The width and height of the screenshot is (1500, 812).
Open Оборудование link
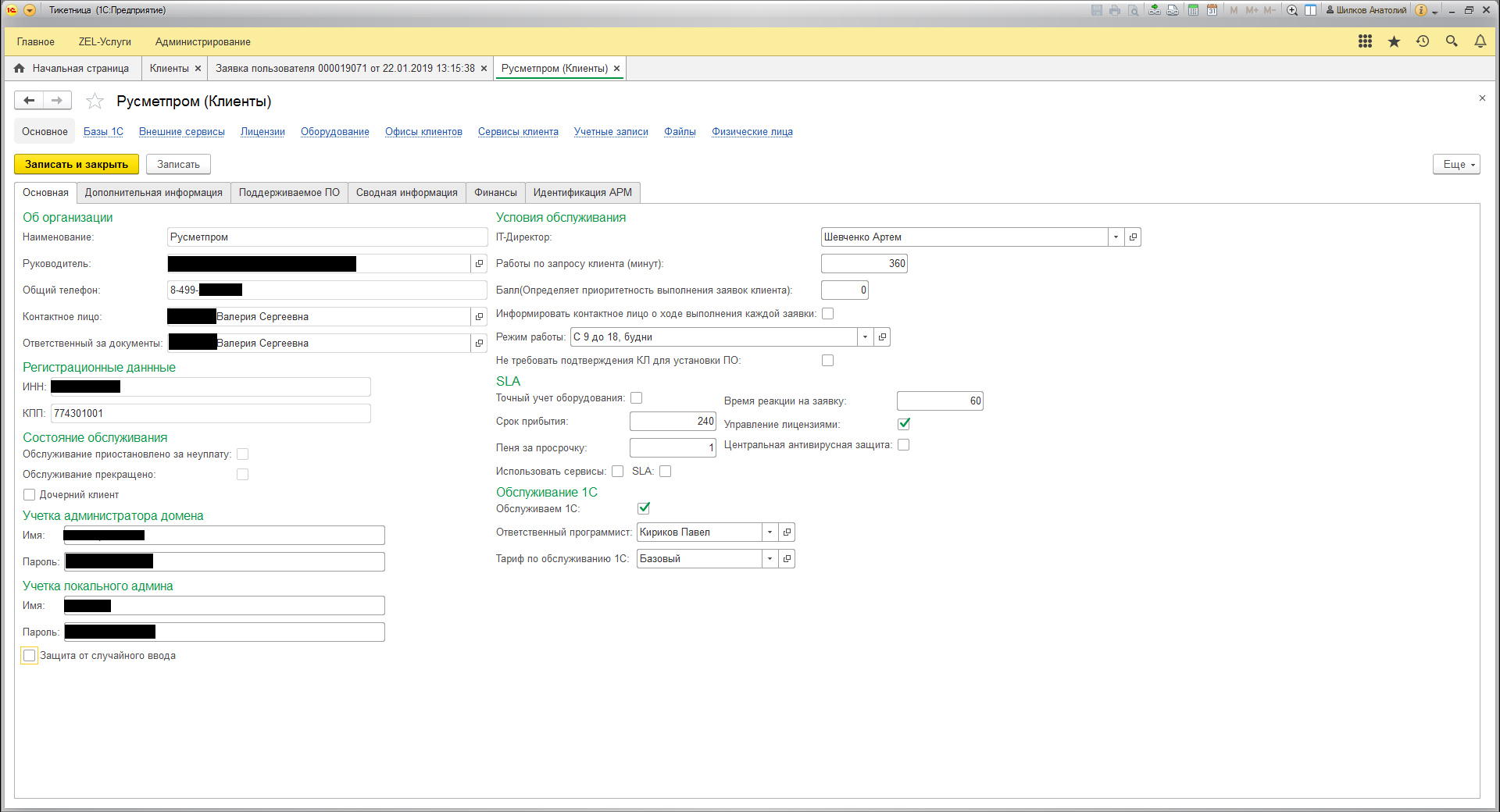tap(335, 132)
